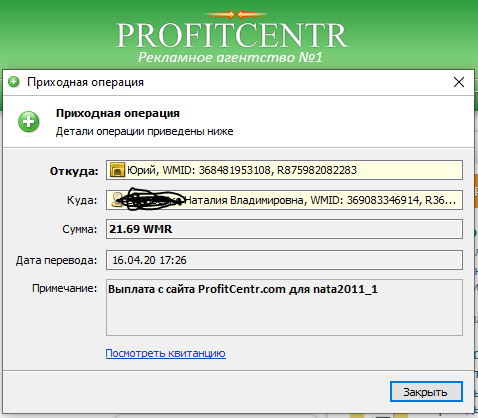The image size is (478, 418).
Task: Click the orange arrows emblem above the logo
Action: (236, 14)
